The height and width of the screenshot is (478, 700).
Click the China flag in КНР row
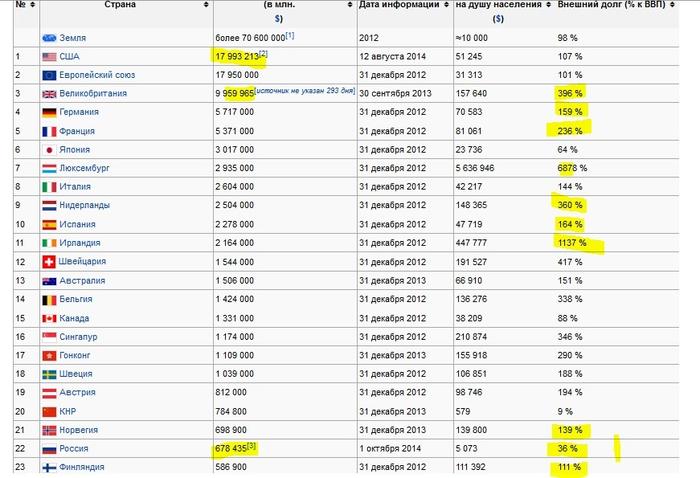pos(49,411)
